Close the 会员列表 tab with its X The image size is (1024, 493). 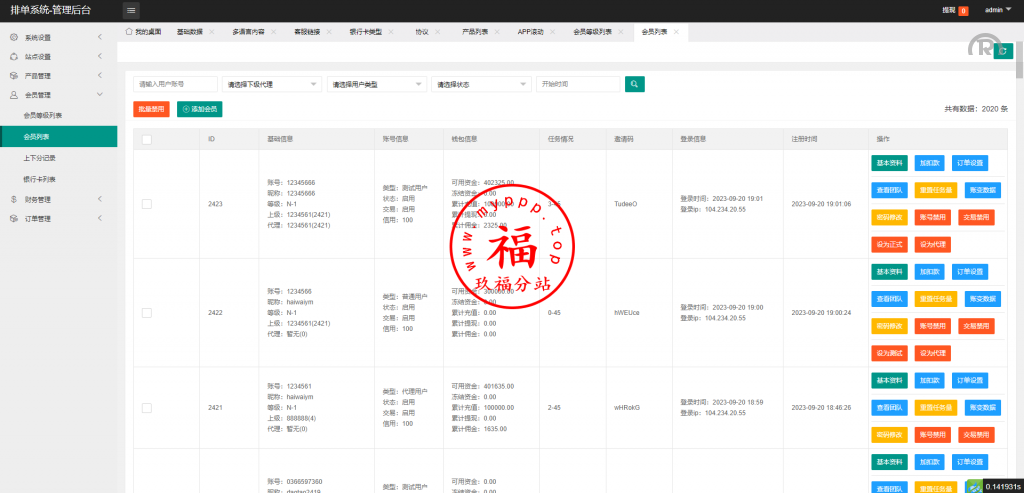point(677,32)
